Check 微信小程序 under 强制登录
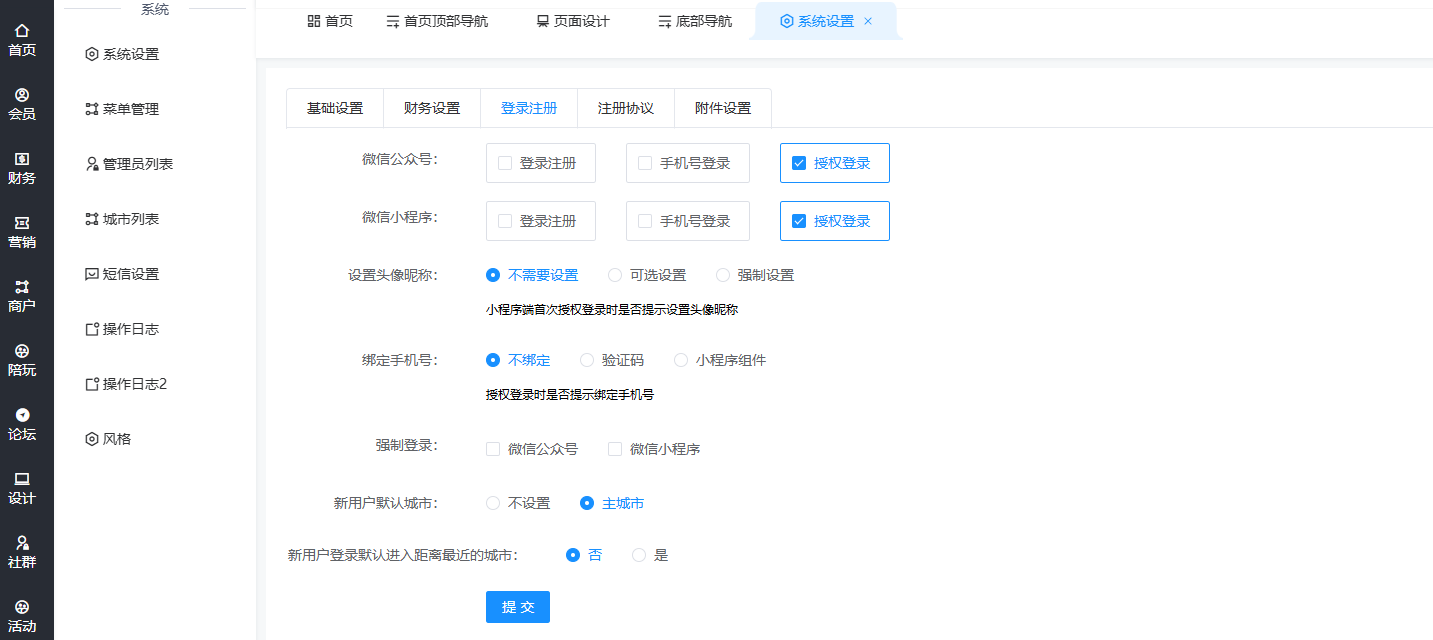 [615, 449]
